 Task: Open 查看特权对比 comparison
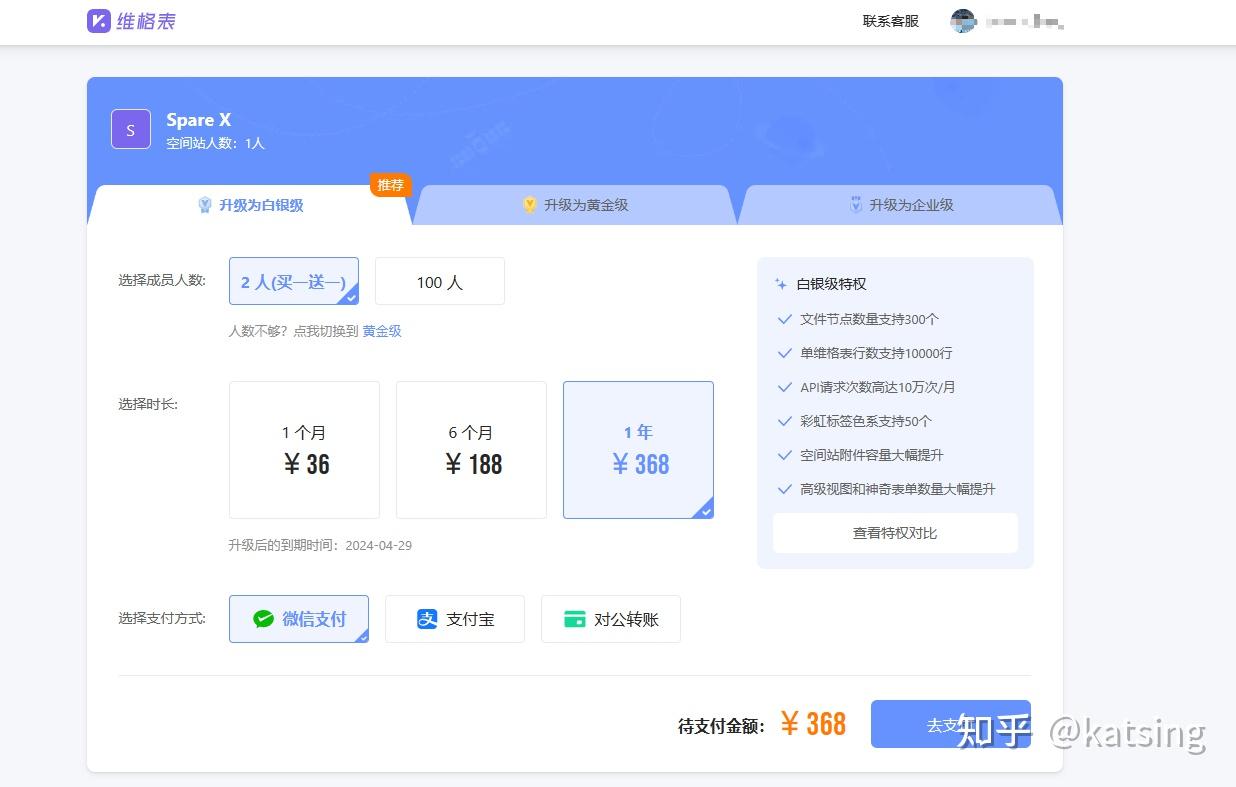tap(895, 533)
